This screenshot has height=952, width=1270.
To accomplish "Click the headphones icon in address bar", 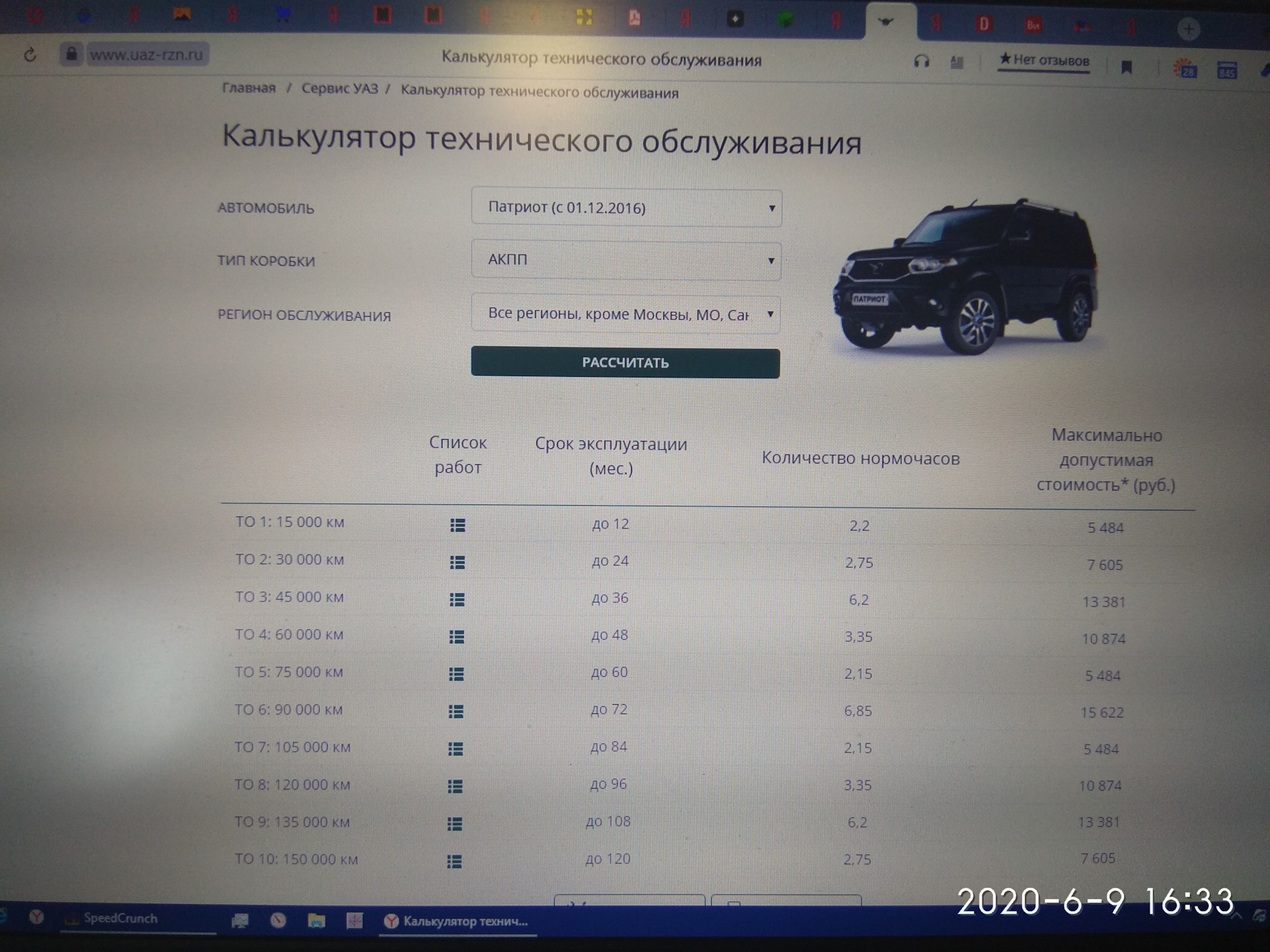I will (x=921, y=62).
